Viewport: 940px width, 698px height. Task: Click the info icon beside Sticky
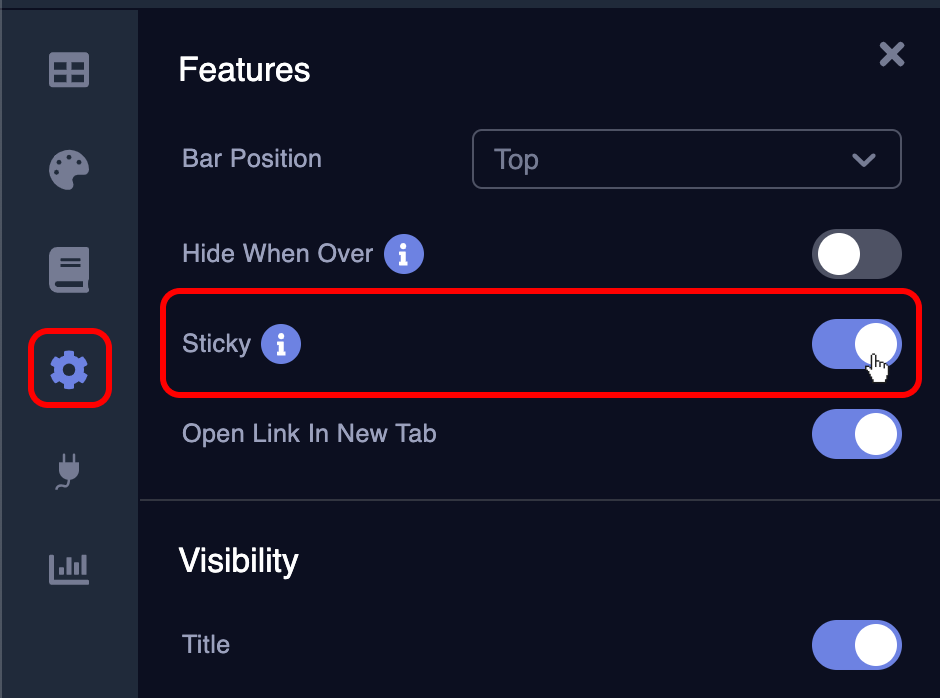point(281,344)
